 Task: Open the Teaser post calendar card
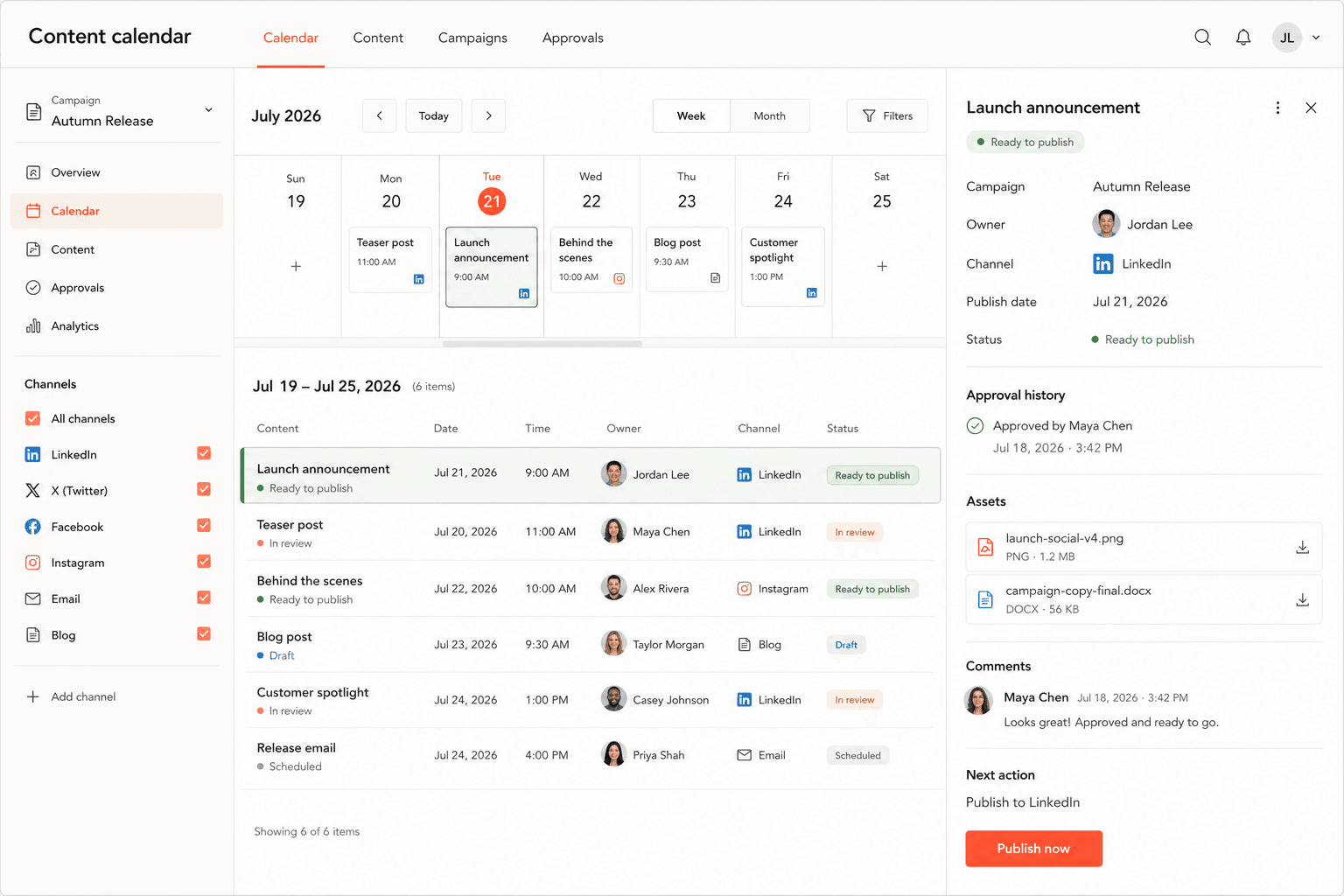[390, 260]
